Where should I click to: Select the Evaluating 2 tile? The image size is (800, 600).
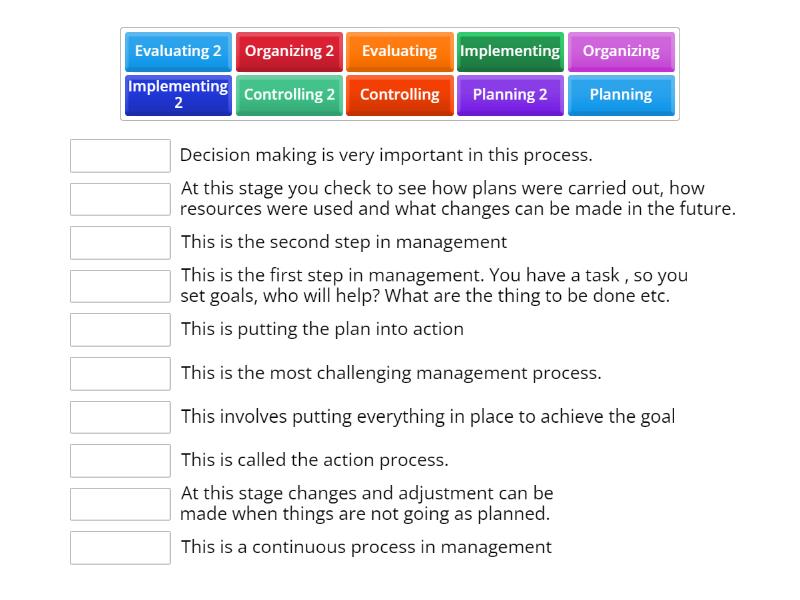177,51
